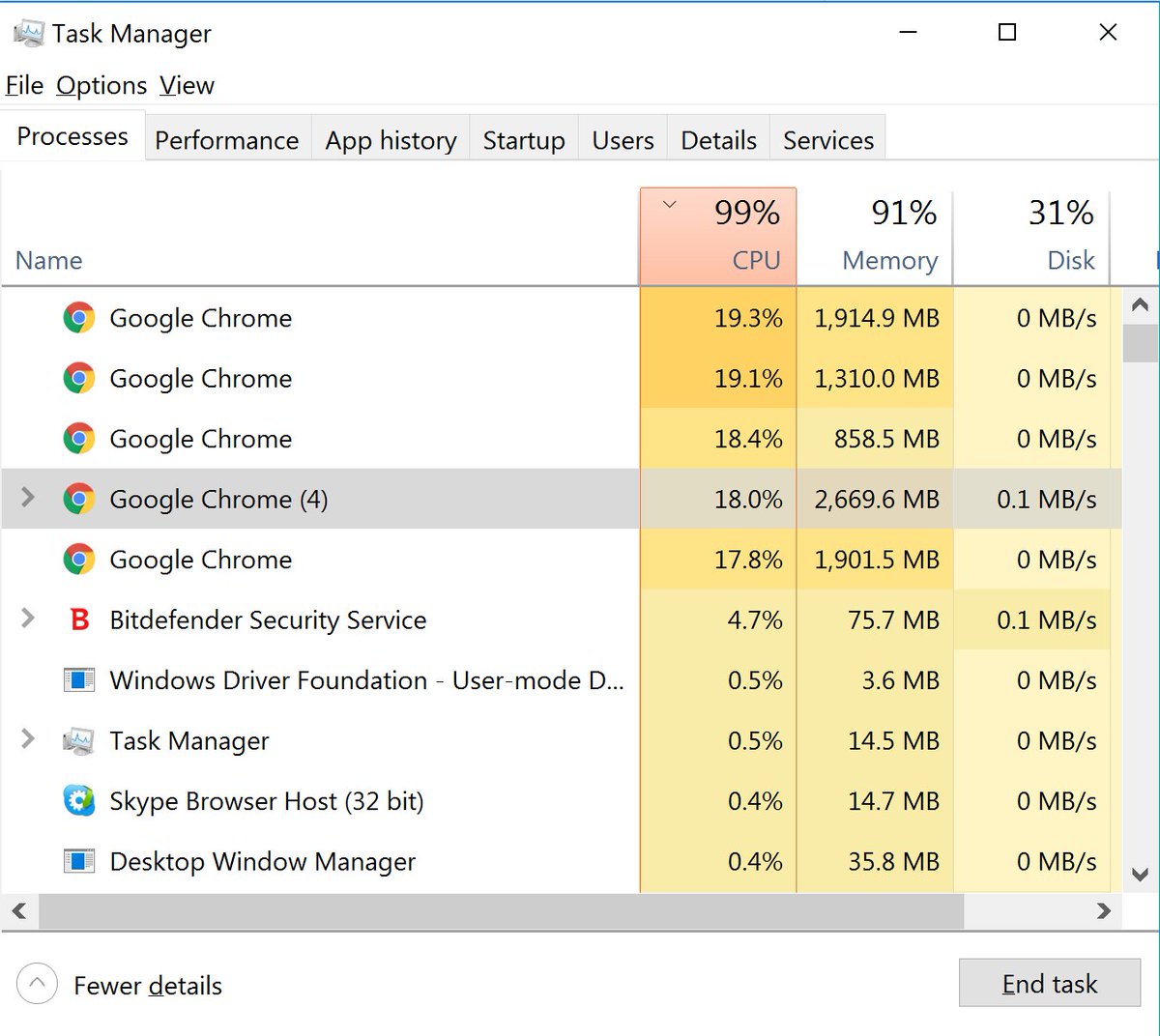
Task: Click the Skype Browser Host icon
Action: point(79,801)
